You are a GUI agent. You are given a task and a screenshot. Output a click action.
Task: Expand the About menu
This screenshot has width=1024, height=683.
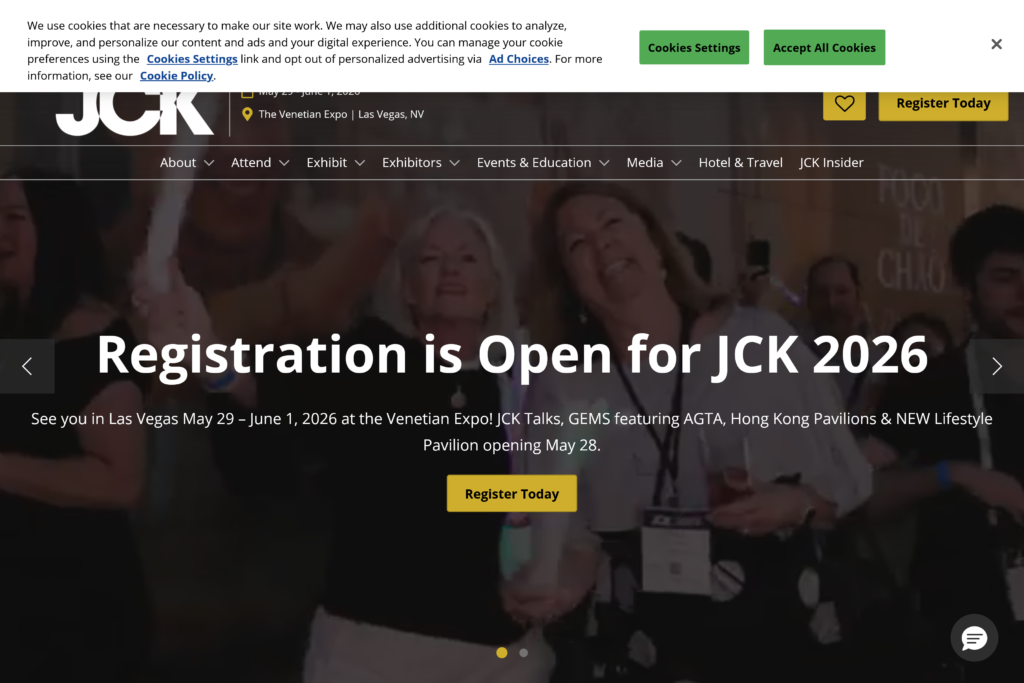[x=187, y=163]
